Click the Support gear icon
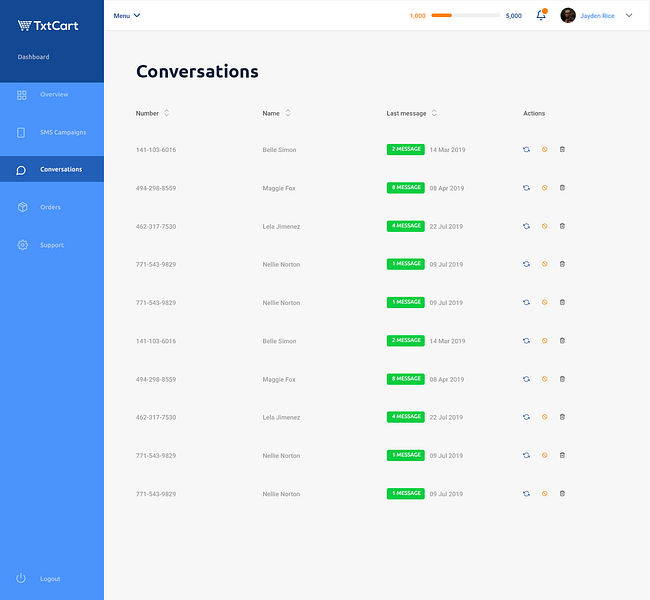Screen dimensions: 650x600 pos(22,245)
